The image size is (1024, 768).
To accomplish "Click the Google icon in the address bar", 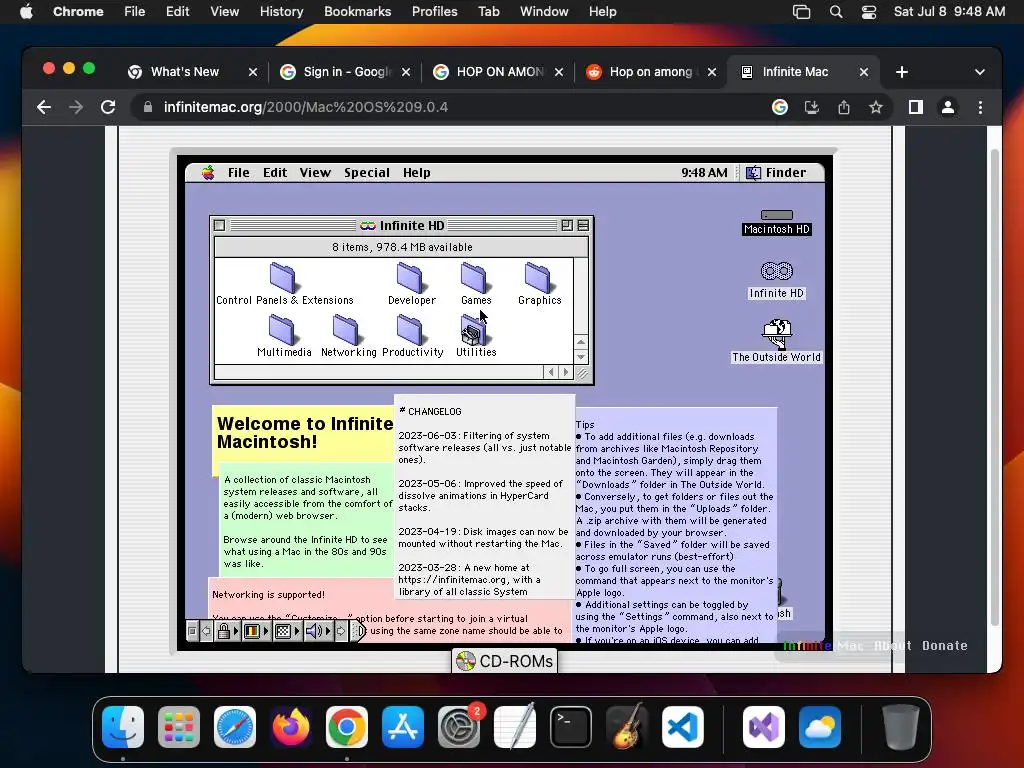I will [780, 107].
